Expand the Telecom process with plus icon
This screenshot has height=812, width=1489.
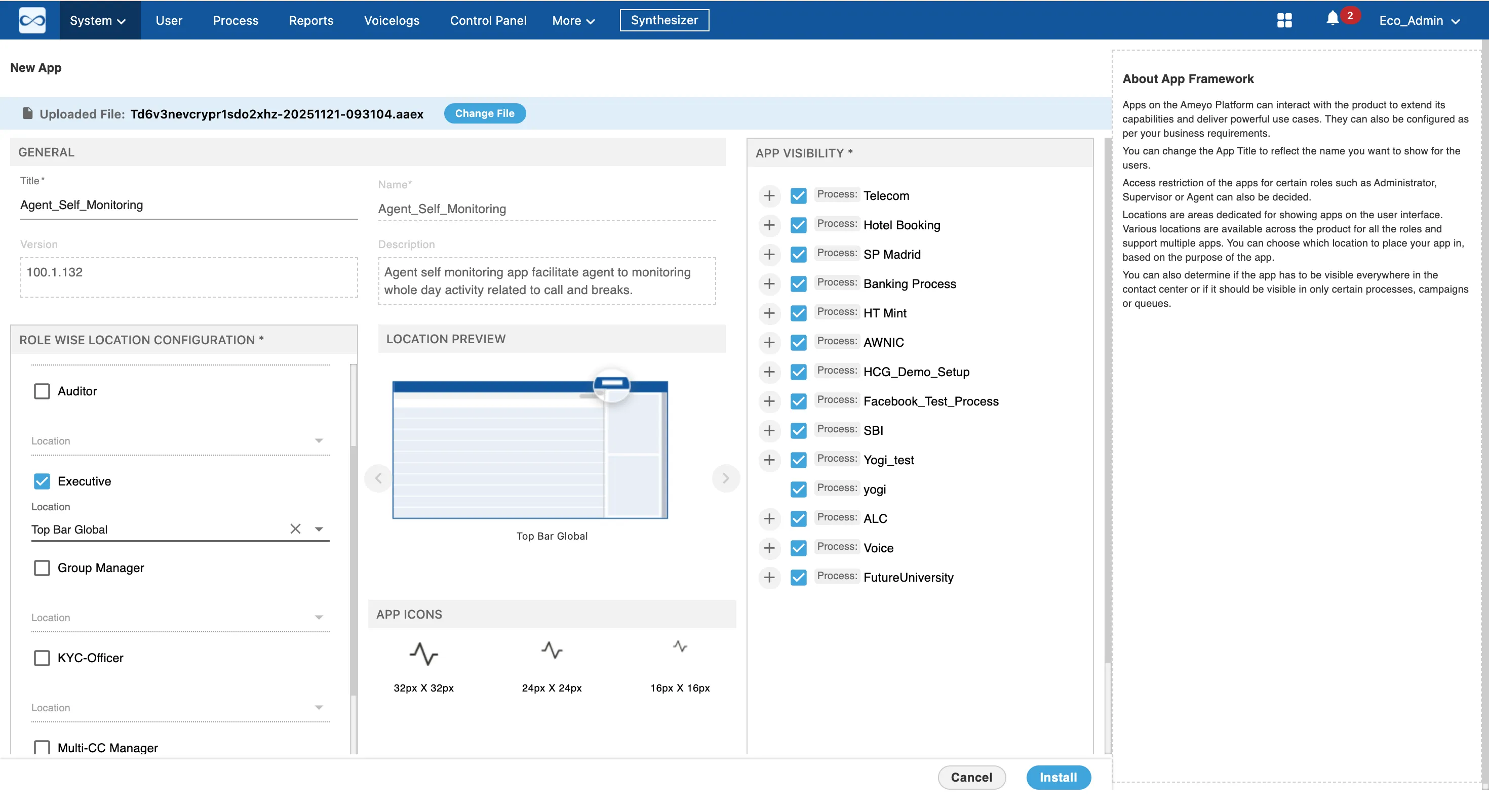click(x=769, y=196)
